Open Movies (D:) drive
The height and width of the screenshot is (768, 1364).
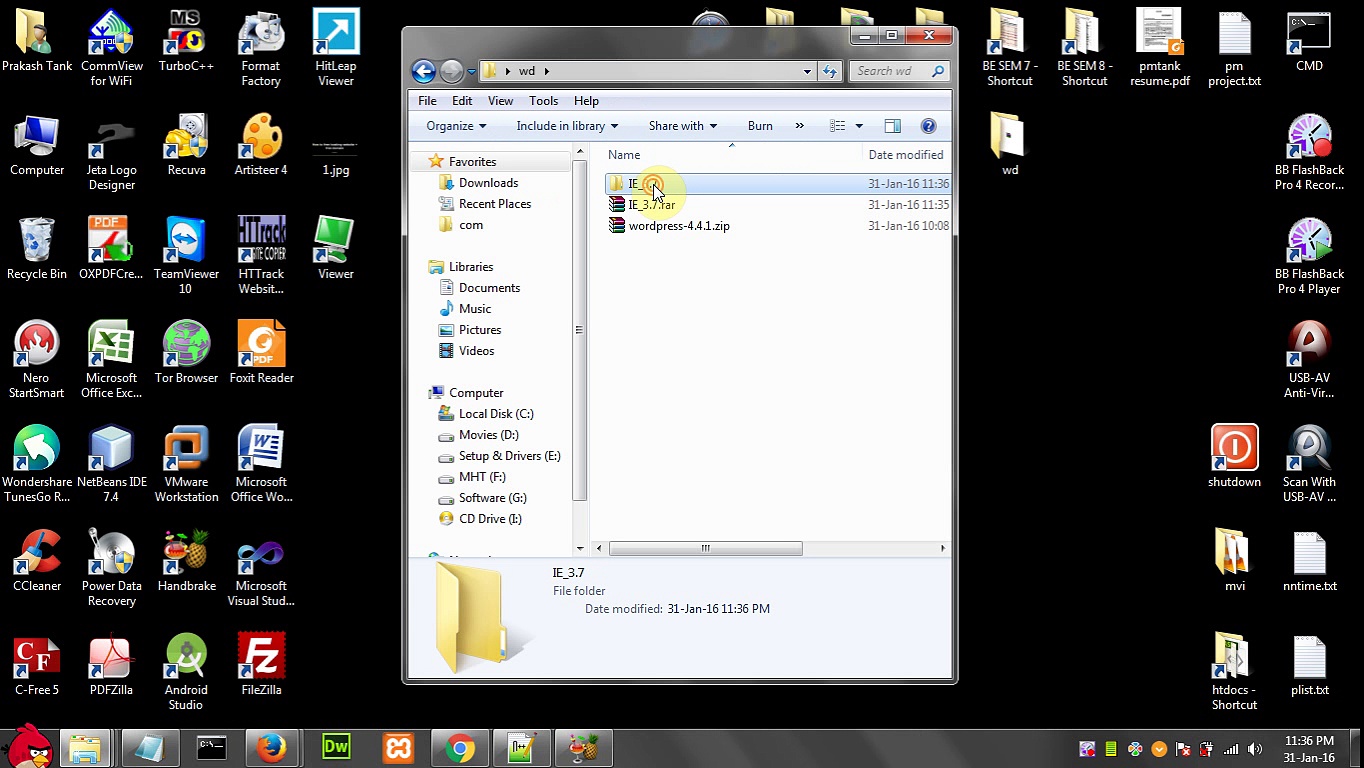pyautogui.click(x=488, y=435)
